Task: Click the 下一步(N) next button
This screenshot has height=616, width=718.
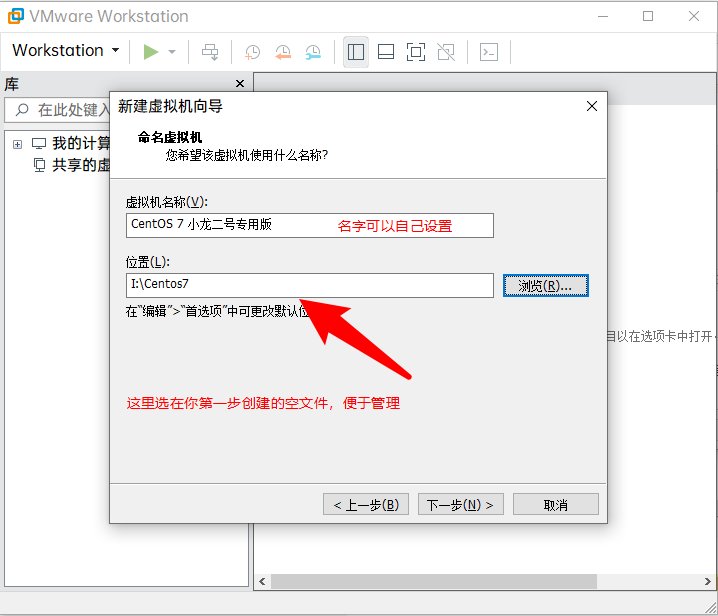Action: coord(461,504)
